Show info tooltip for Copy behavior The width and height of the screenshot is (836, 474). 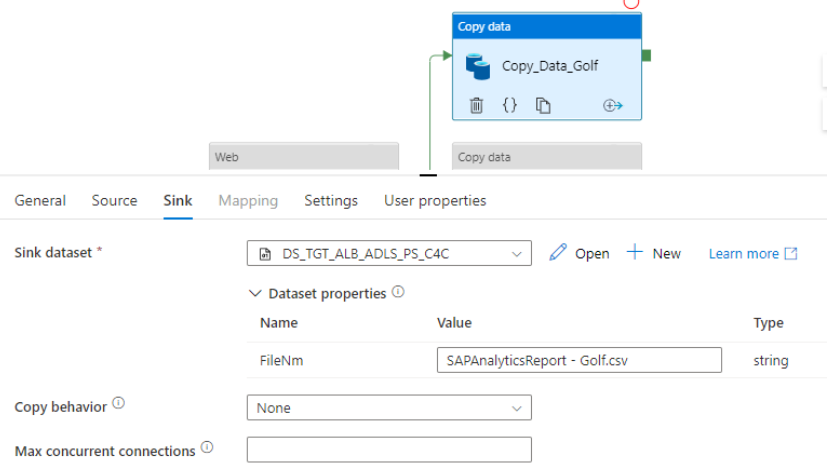[x=118, y=403]
